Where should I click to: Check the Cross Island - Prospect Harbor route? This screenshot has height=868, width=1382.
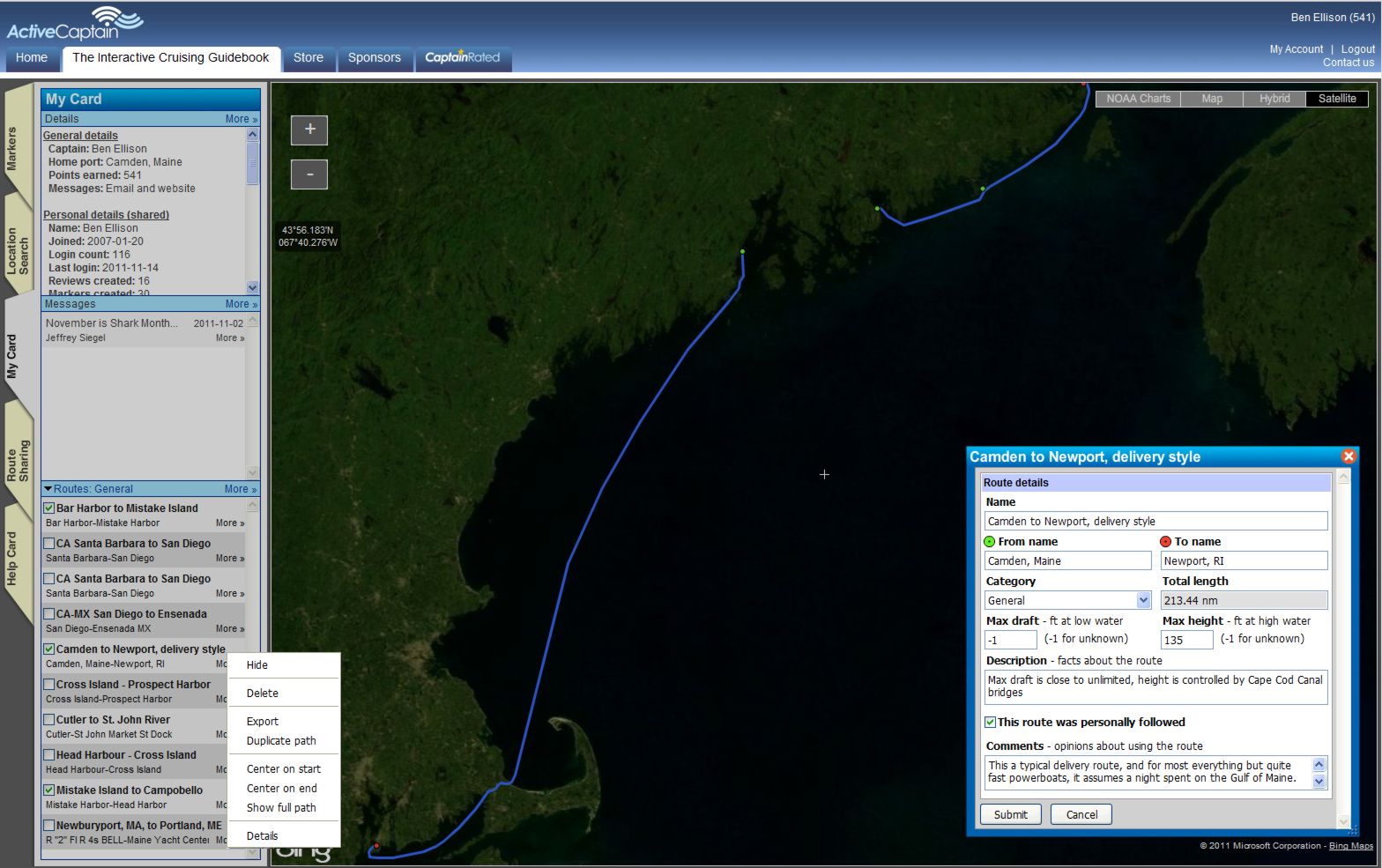pos(49,685)
